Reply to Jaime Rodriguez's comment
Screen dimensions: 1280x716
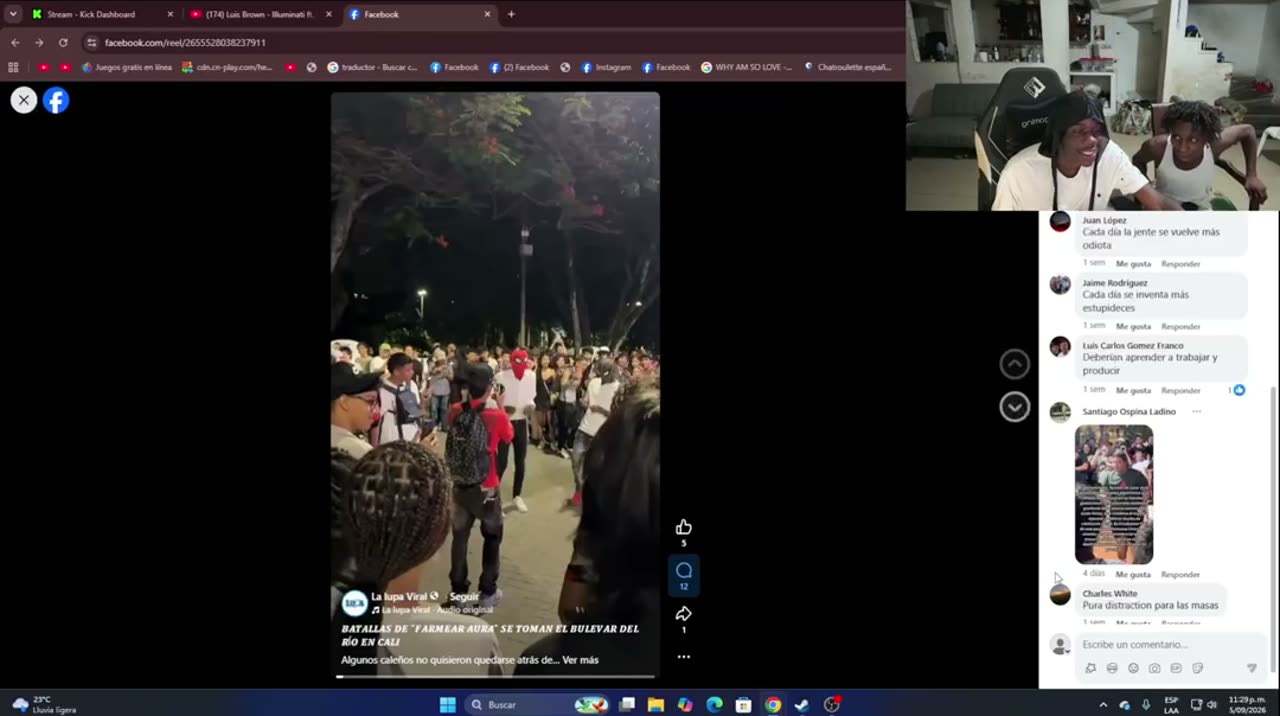[1181, 327]
